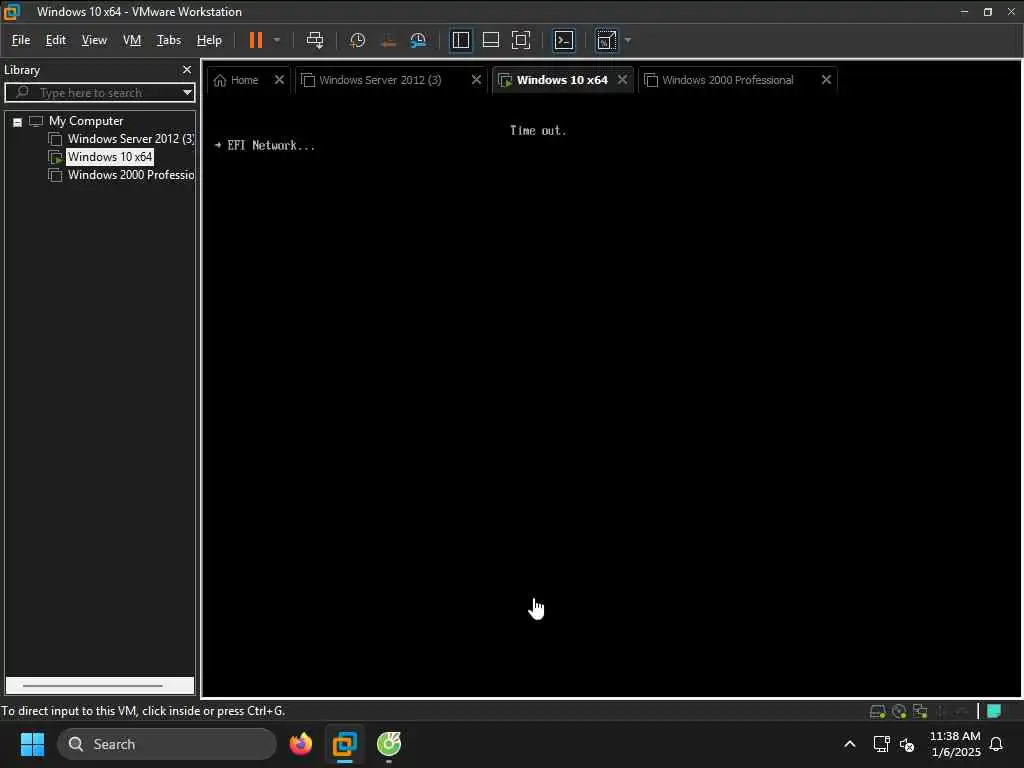Open the green taskbar app icon
The image size is (1024, 768).
point(389,744)
